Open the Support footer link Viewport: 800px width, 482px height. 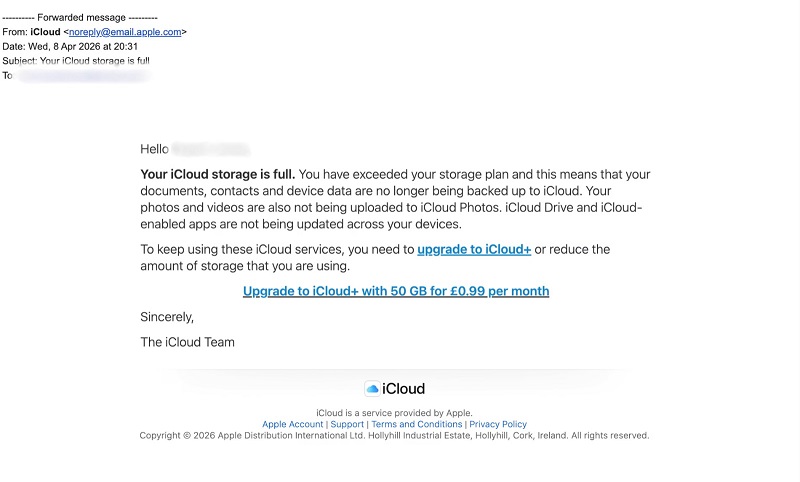(347, 424)
